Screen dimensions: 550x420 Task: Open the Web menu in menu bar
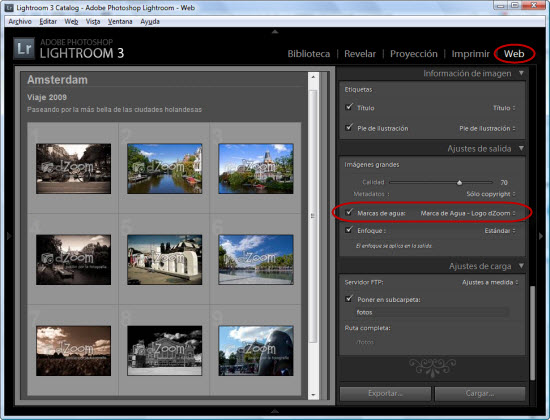pyautogui.click(x=71, y=21)
